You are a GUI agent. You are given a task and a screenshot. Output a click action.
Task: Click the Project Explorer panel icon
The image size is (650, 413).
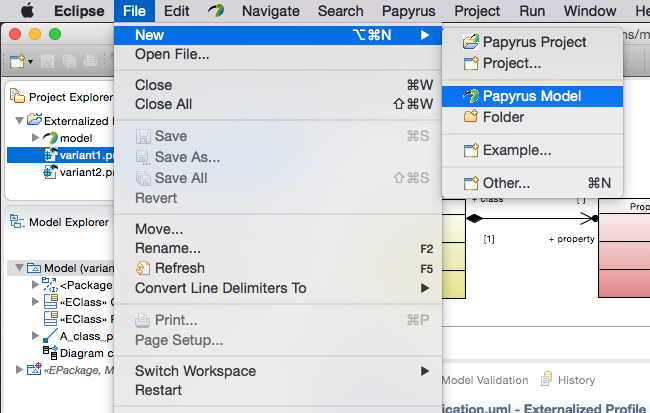click(x=17, y=96)
